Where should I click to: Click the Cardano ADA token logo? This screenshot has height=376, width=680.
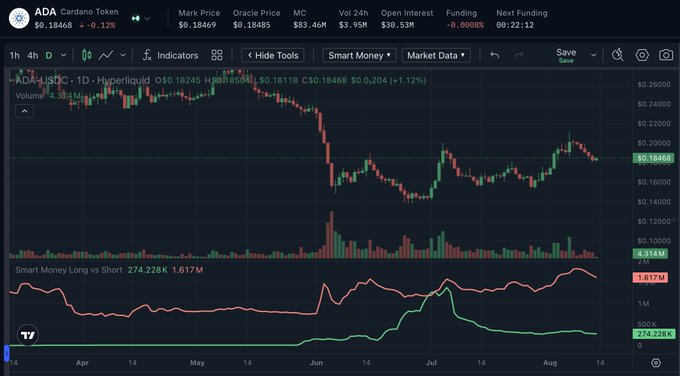(x=19, y=19)
